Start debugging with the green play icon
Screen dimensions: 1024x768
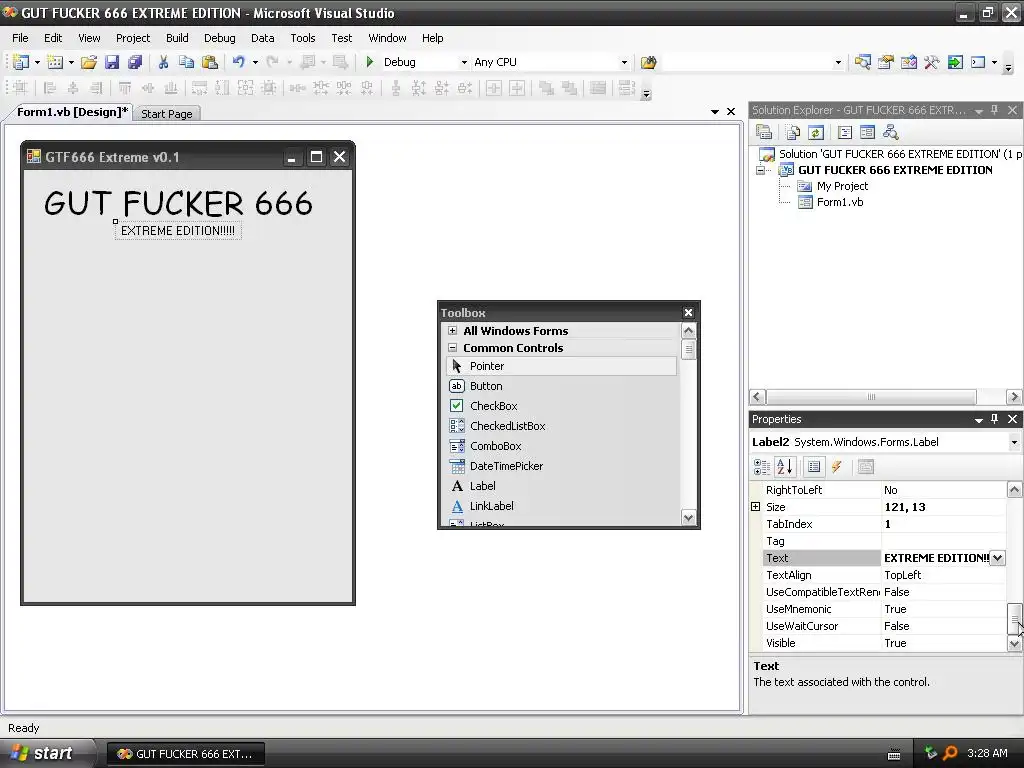pos(370,62)
